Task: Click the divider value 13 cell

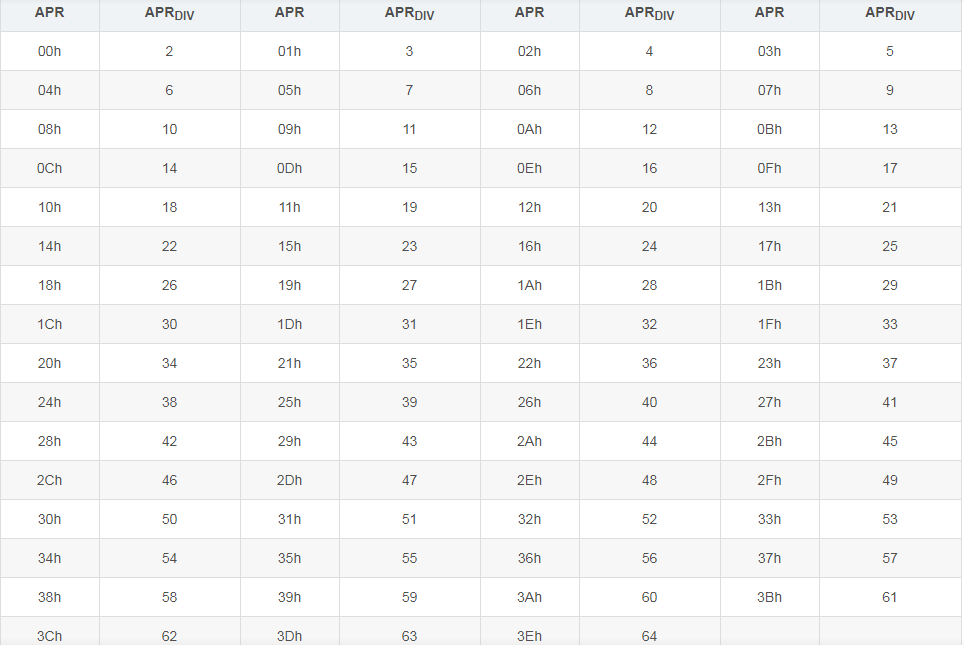Action: pos(889,129)
